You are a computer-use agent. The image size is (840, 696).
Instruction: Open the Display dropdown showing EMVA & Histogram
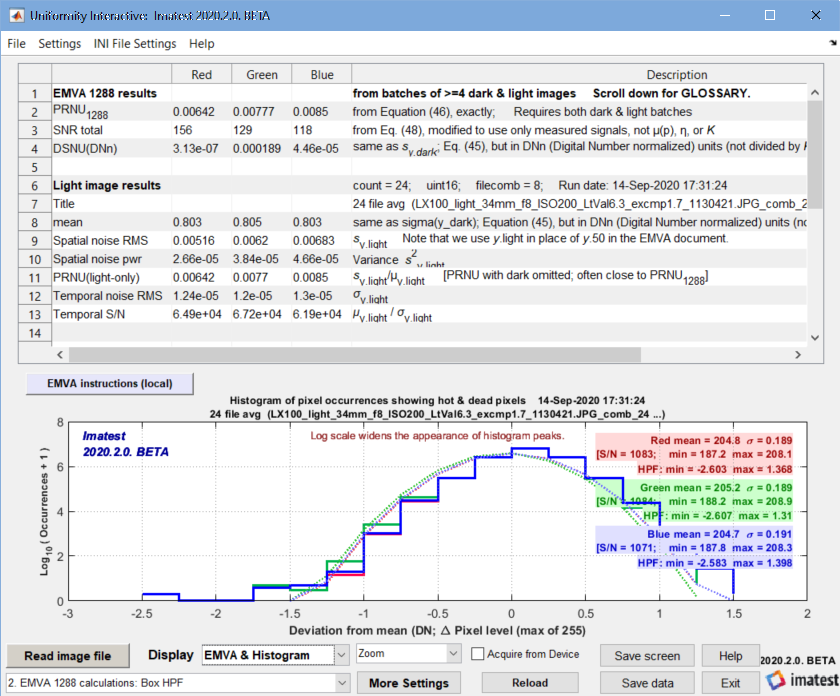(275, 655)
